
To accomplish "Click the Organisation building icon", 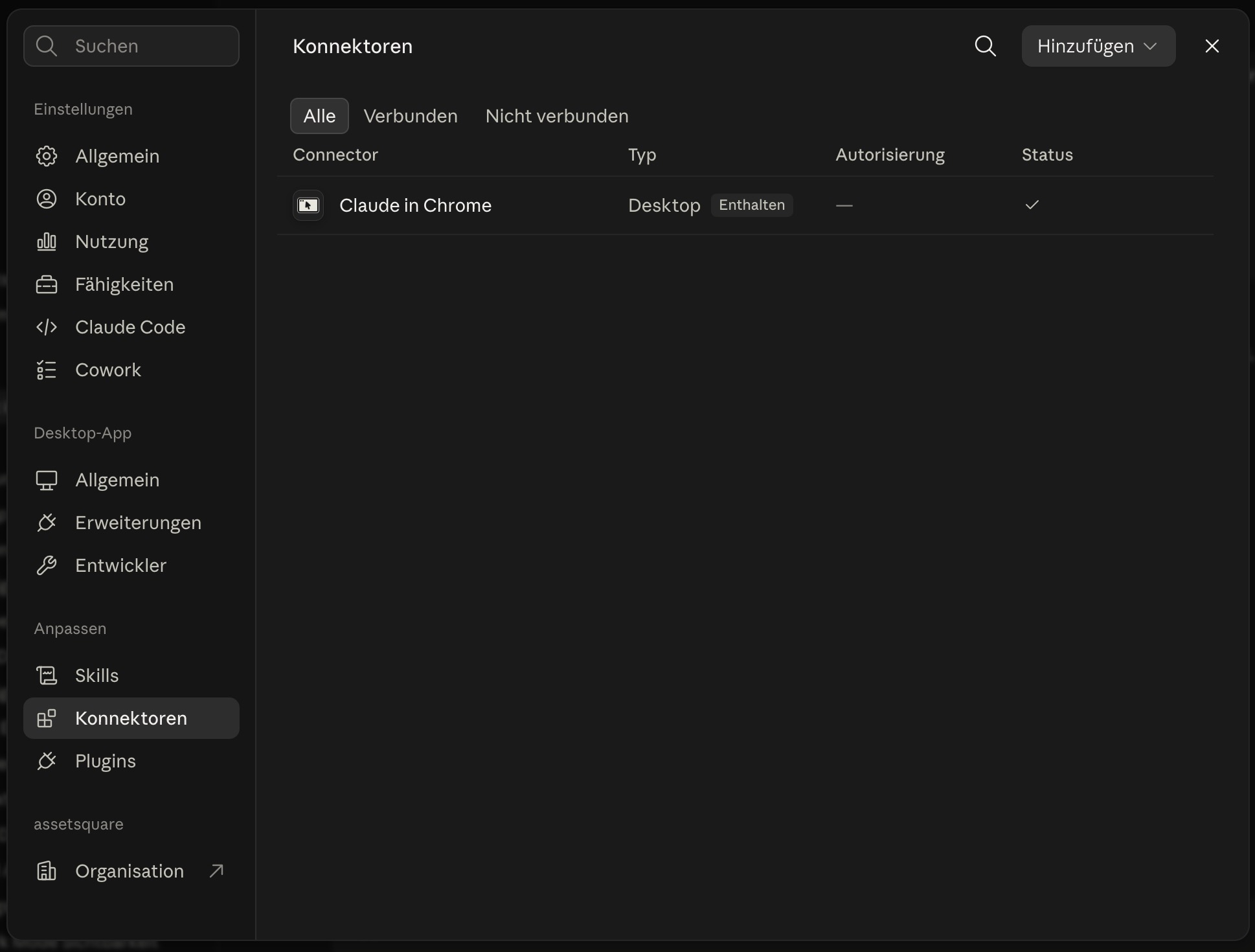I will pyautogui.click(x=47, y=871).
